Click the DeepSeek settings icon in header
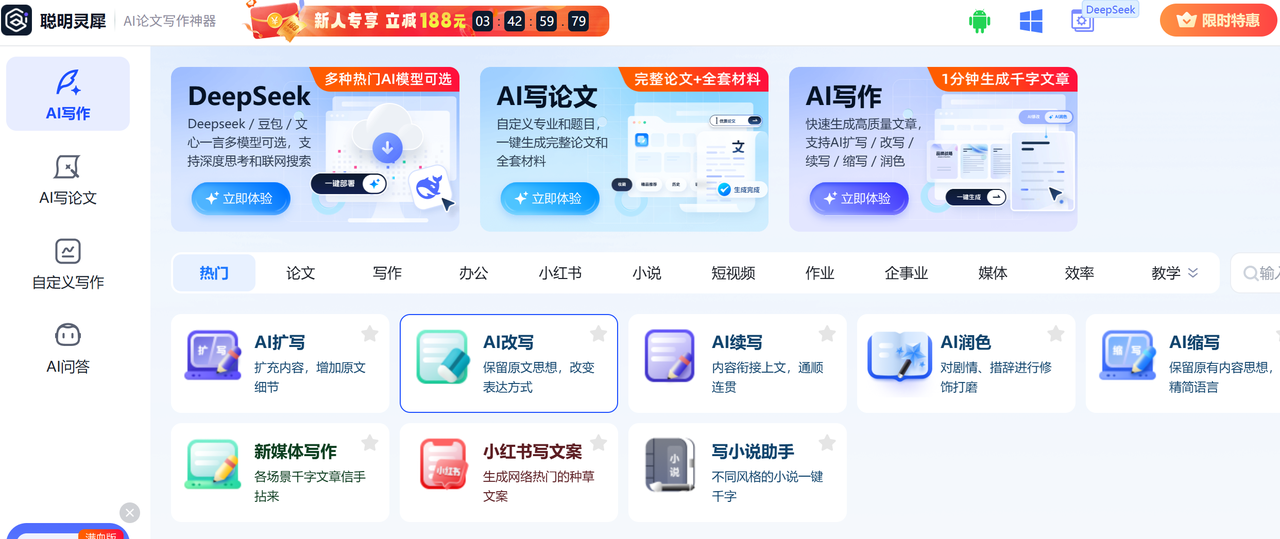Screen dimensions: 1280x539 click(x=1083, y=21)
